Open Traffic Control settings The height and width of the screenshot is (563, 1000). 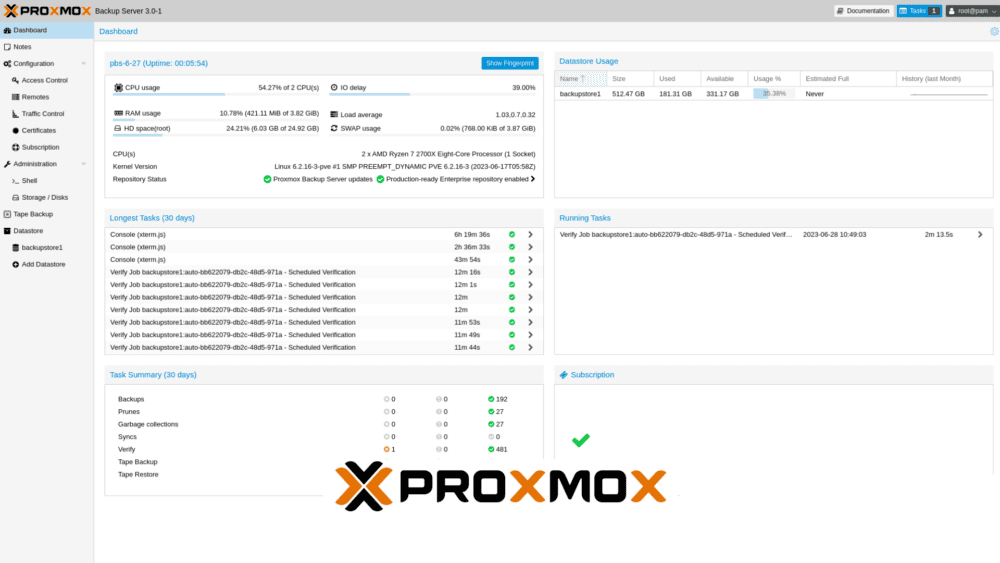(43, 114)
